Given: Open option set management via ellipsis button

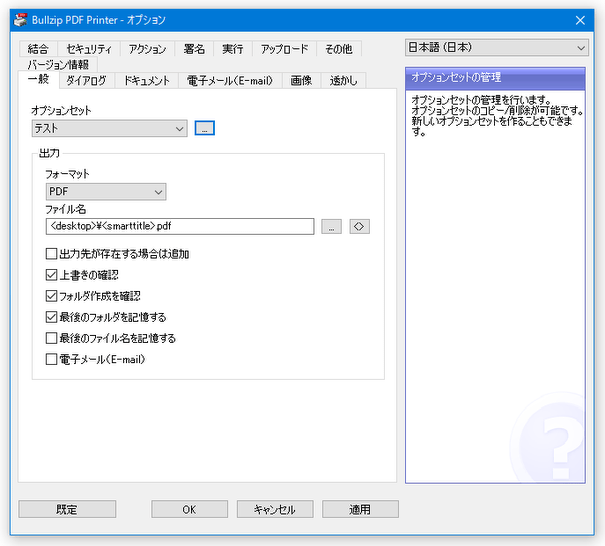Looking at the screenshot, I should (204, 128).
